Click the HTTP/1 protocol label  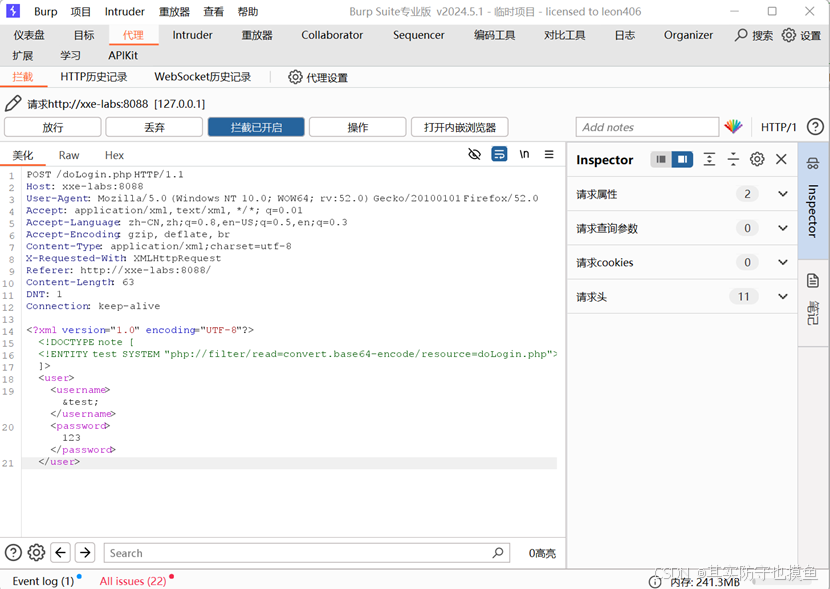pyautogui.click(x=778, y=127)
